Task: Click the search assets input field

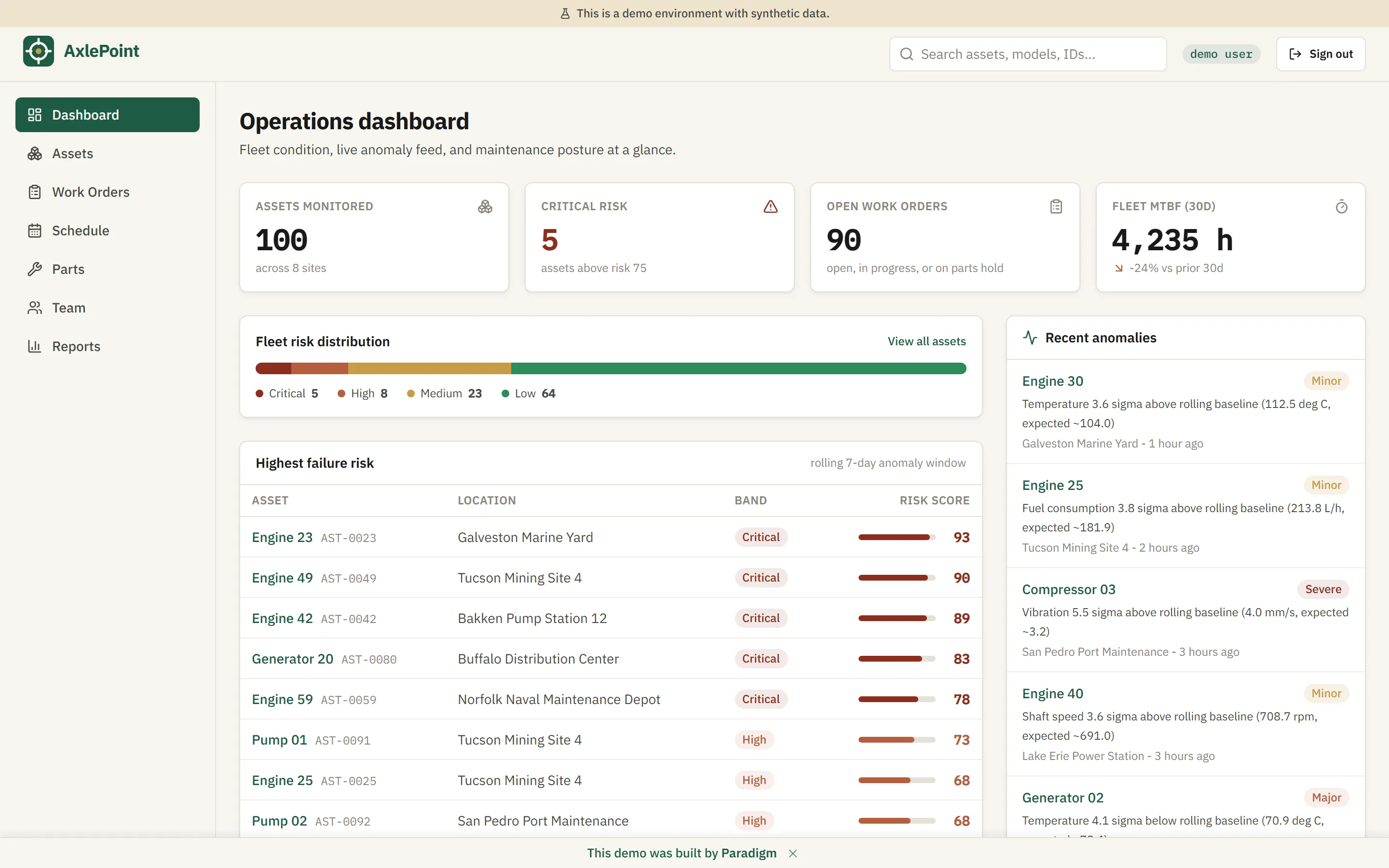Action: coord(1027,54)
